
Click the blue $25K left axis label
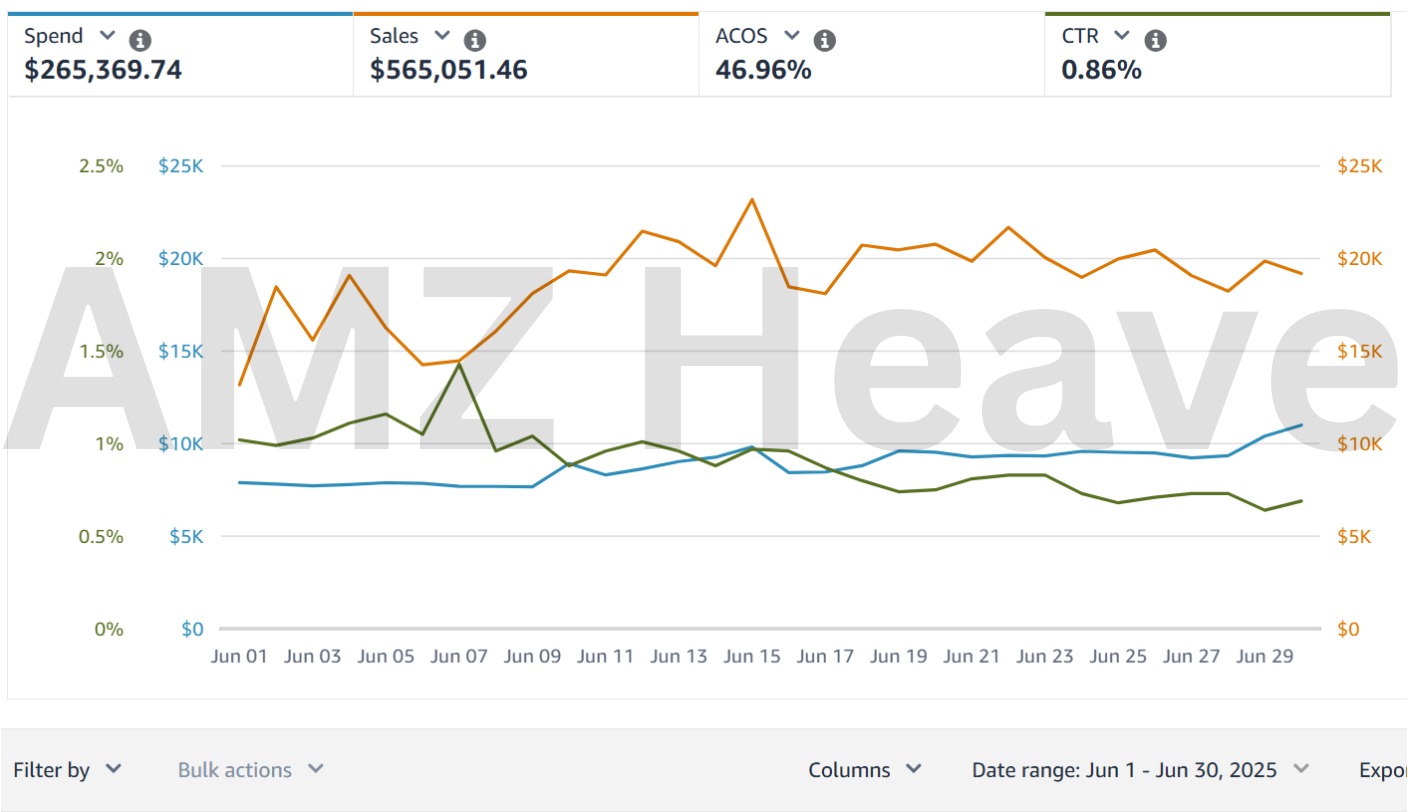click(x=180, y=166)
